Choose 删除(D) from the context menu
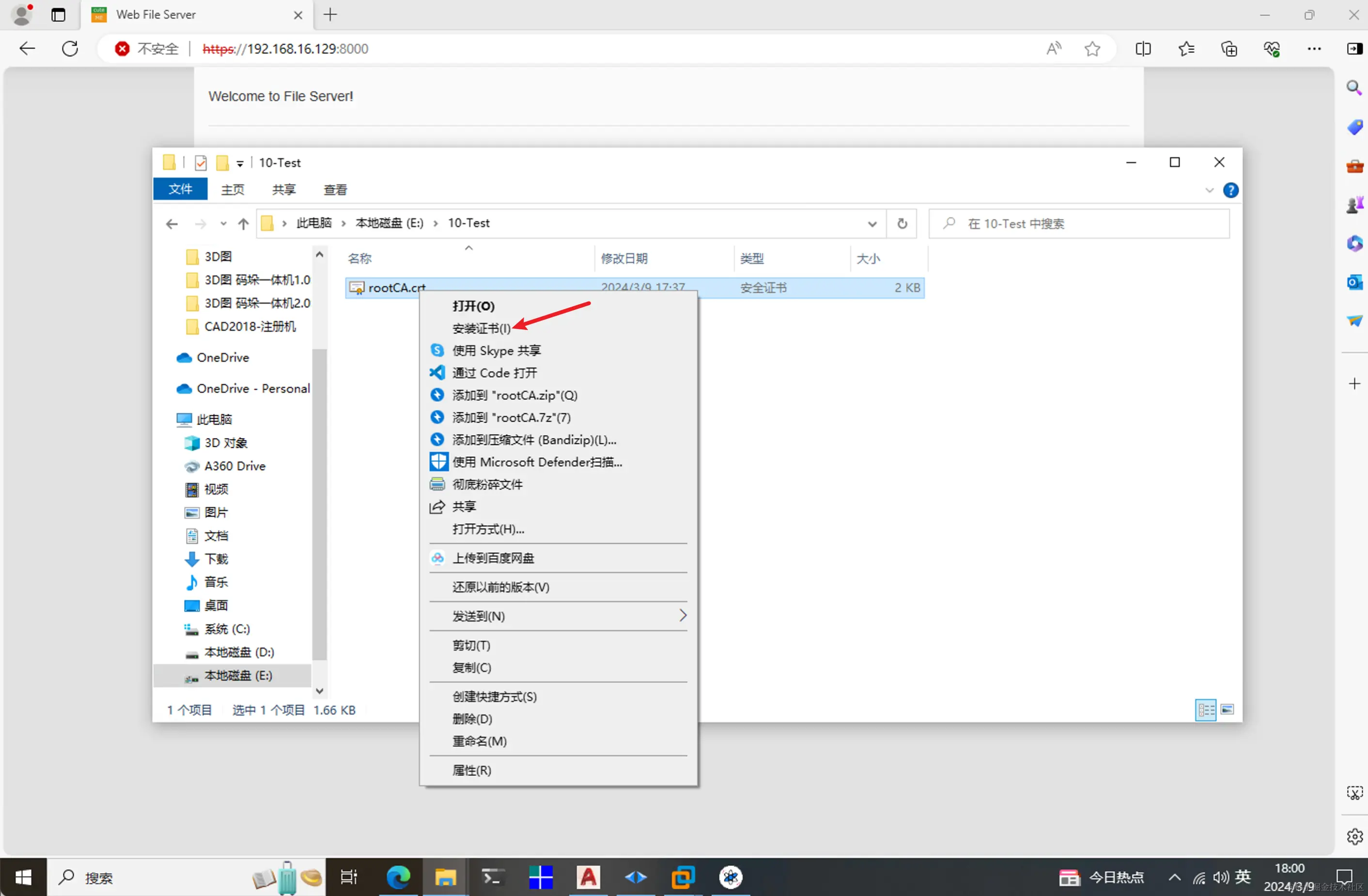Screen dimensions: 1368x896 (558, 719)
